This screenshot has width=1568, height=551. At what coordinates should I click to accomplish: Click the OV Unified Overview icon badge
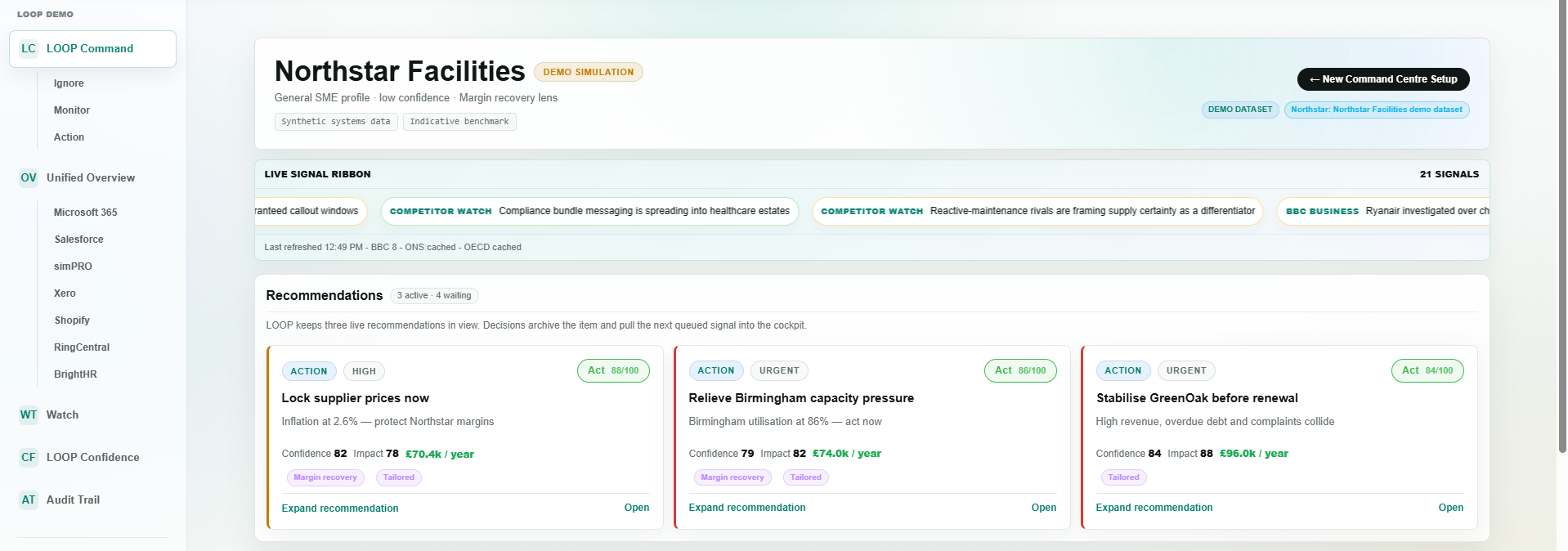pos(29,177)
